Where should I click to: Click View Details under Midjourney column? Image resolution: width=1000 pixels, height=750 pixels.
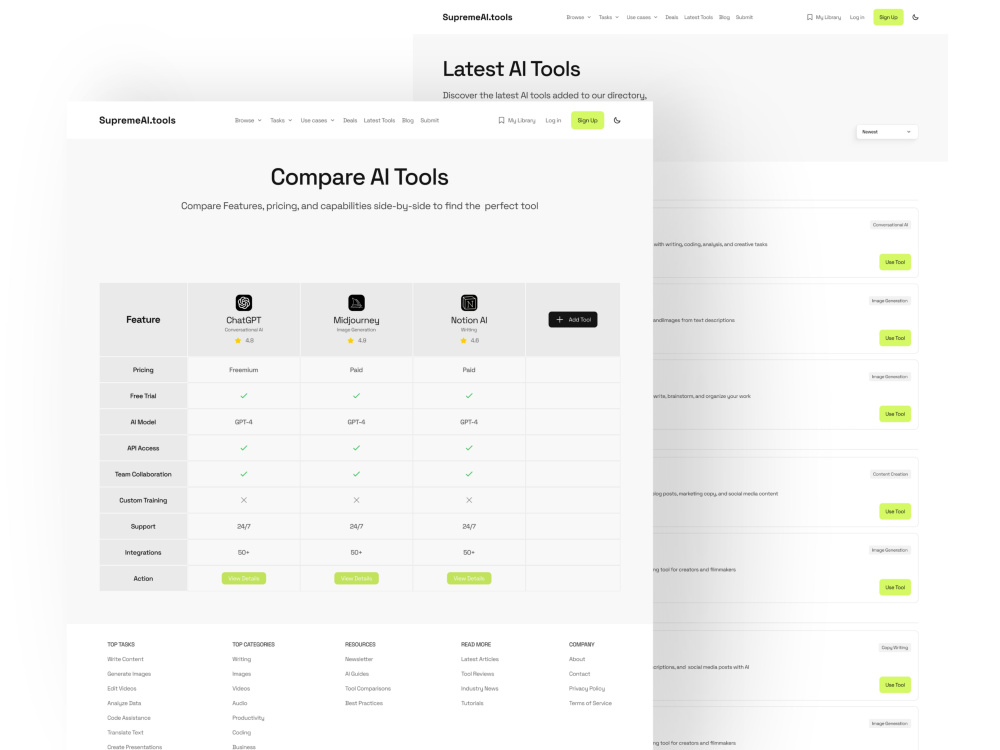pos(357,578)
